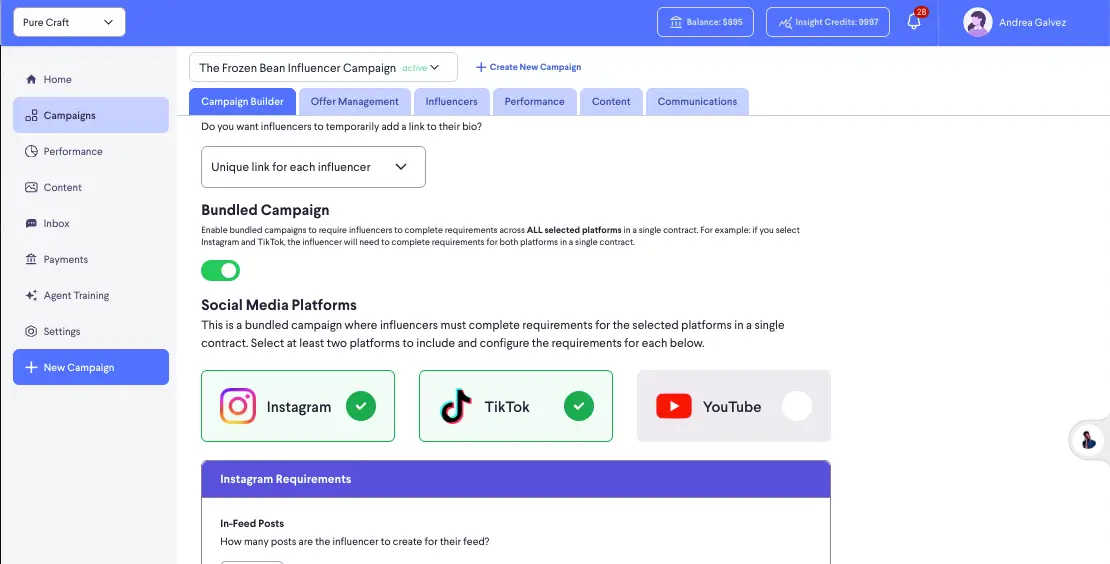This screenshot has height=564, width=1110.
Task: Click the Insight Credits: 9997 button
Action: coord(828,22)
